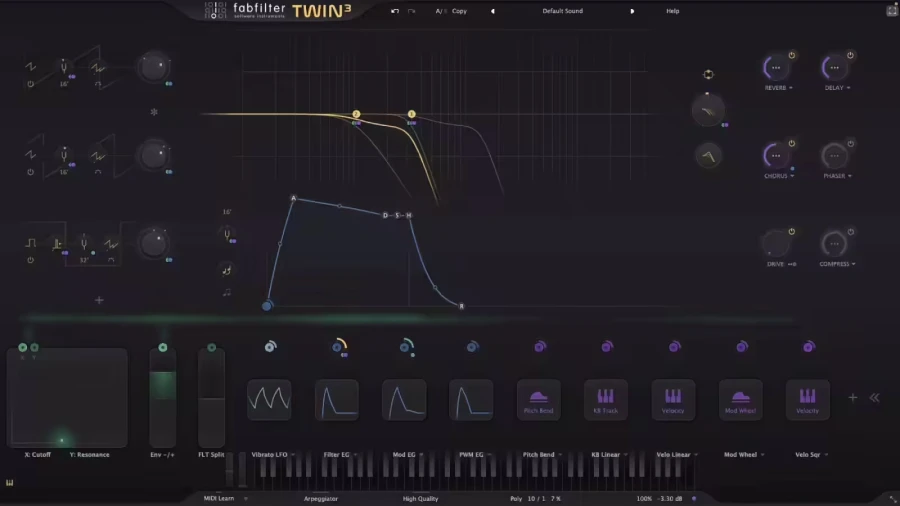Click the PWM EG envelope slot

471,399
